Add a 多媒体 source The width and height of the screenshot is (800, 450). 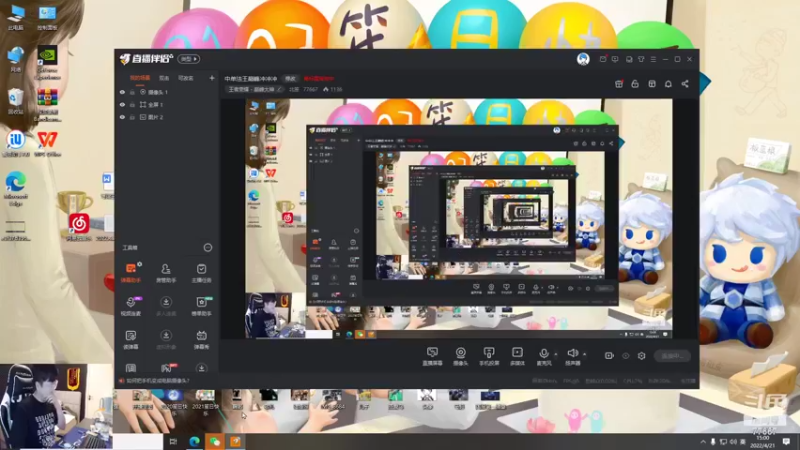tap(517, 356)
